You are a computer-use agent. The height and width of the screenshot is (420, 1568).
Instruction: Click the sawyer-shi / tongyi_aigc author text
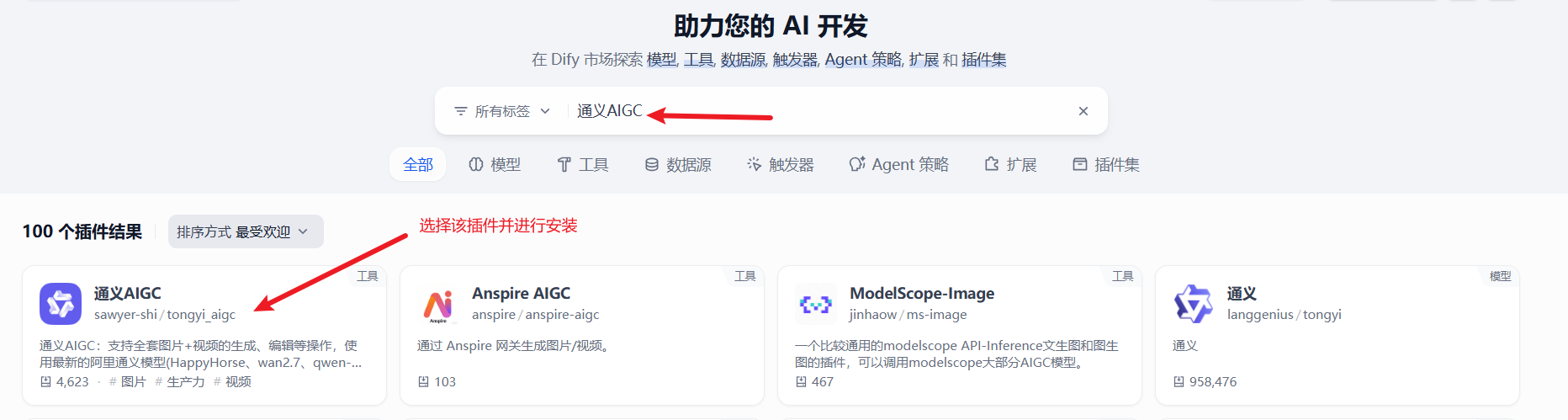pyautogui.click(x=165, y=315)
